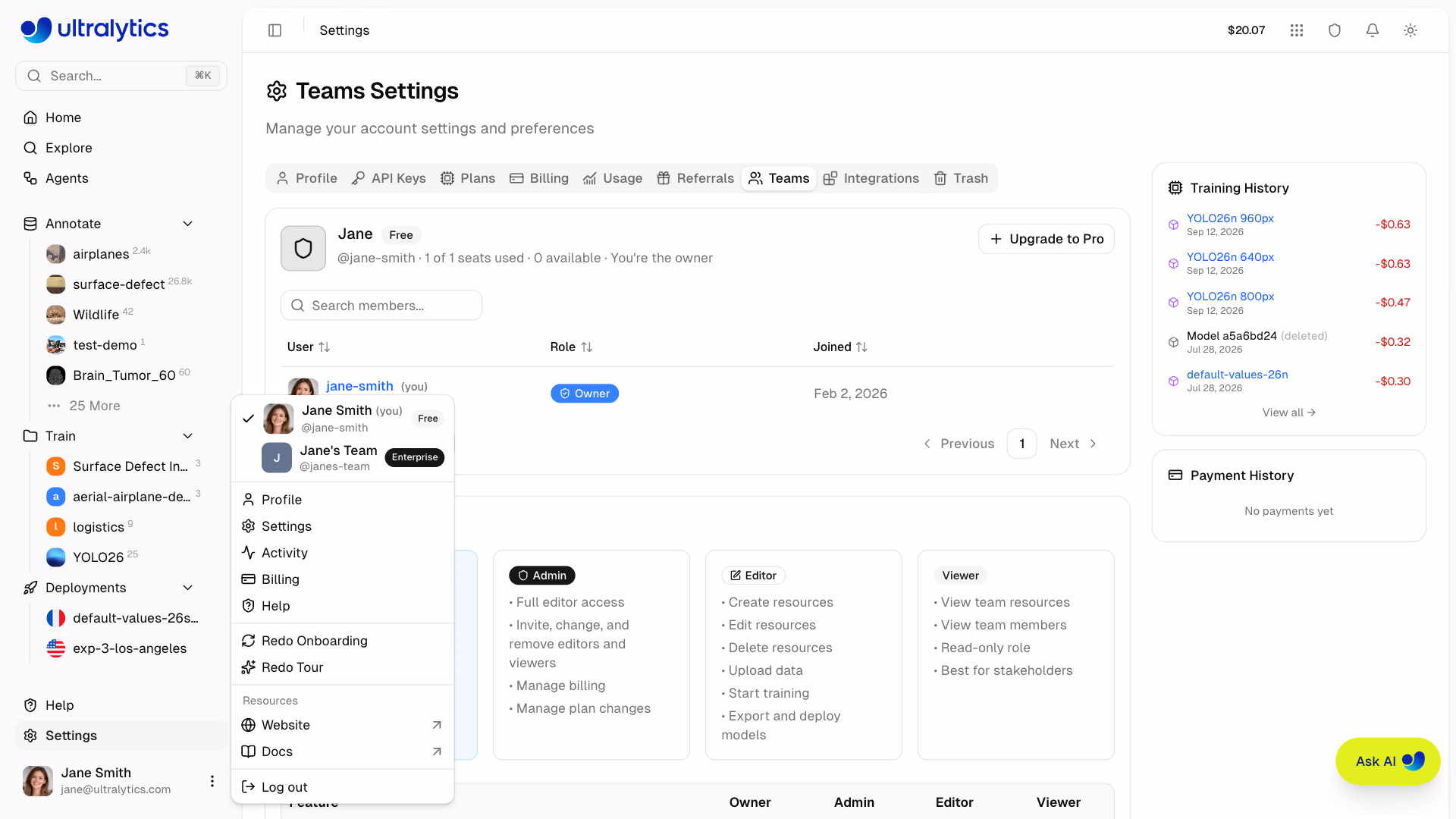
Task: Sort members by Role column
Action: point(571,347)
